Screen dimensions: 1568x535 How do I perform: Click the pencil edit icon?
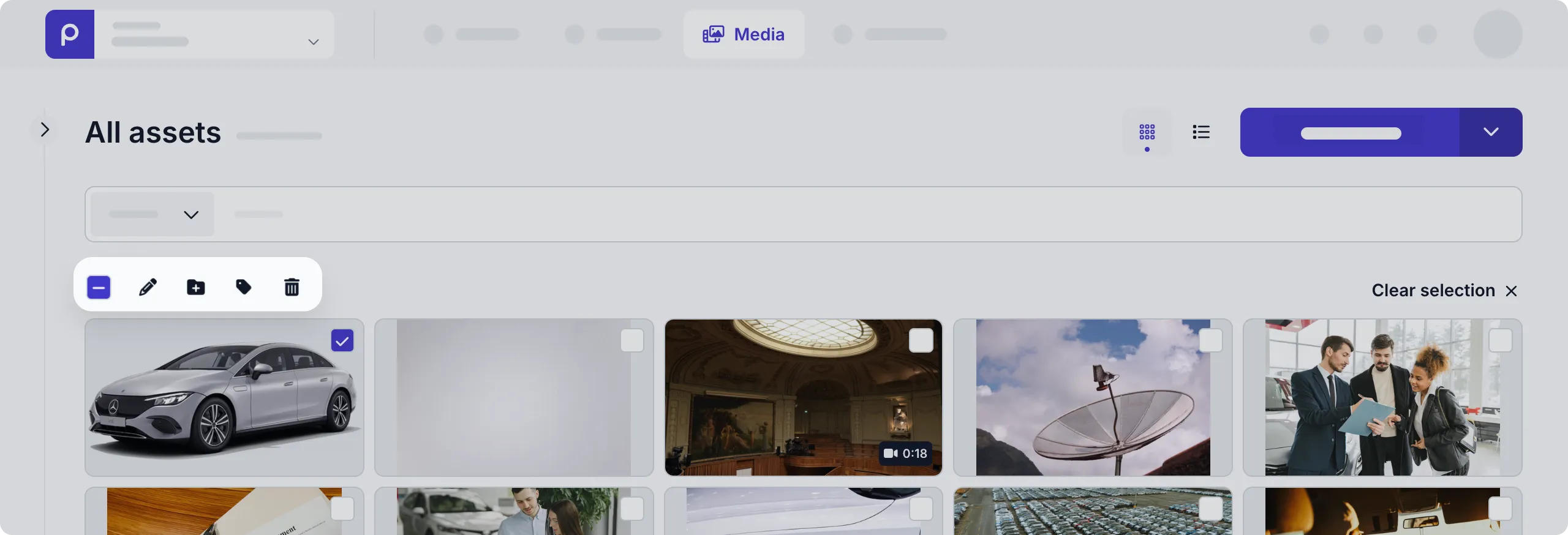tap(148, 287)
